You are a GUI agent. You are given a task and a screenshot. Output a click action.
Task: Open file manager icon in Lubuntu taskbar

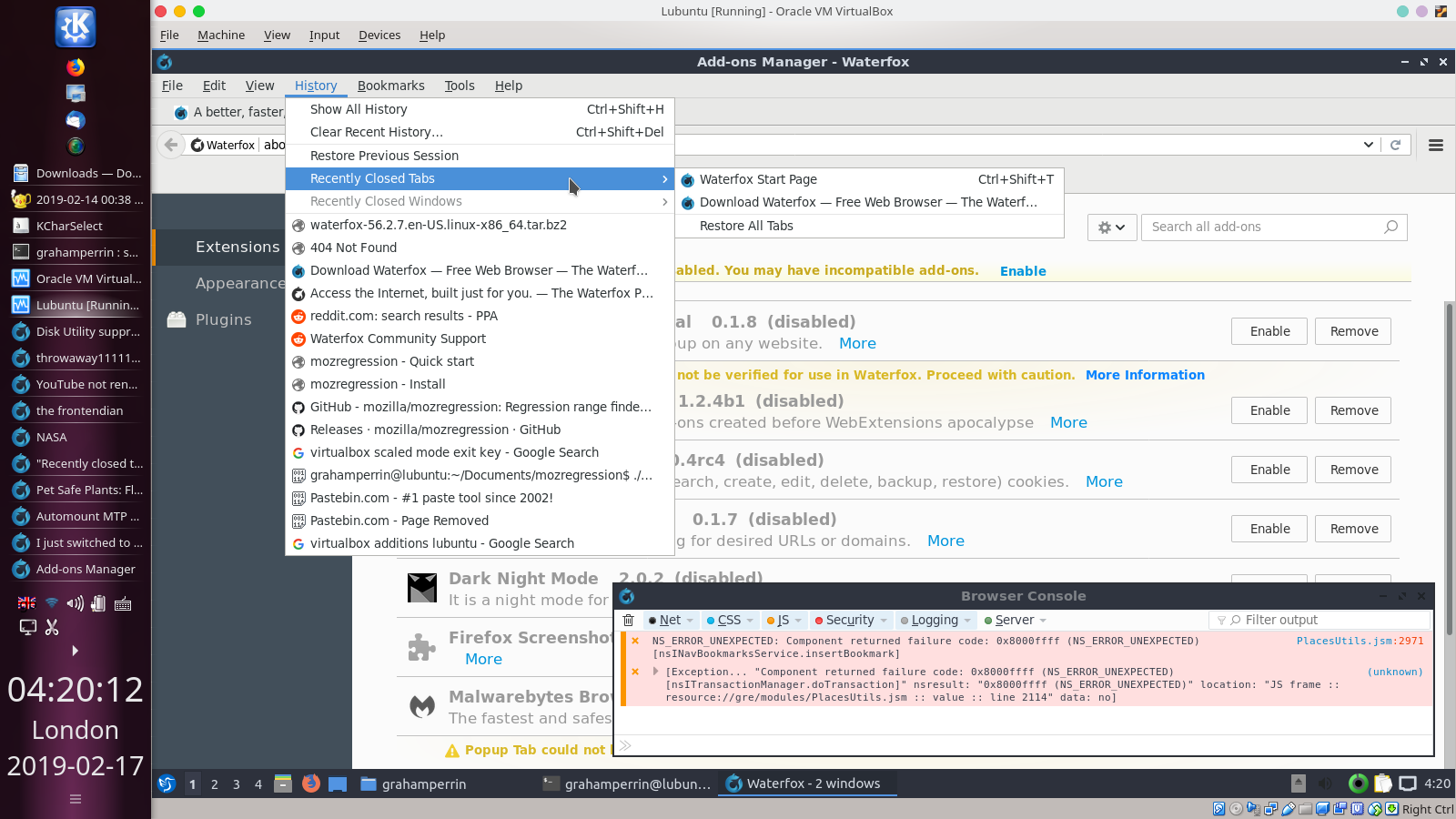(x=283, y=783)
